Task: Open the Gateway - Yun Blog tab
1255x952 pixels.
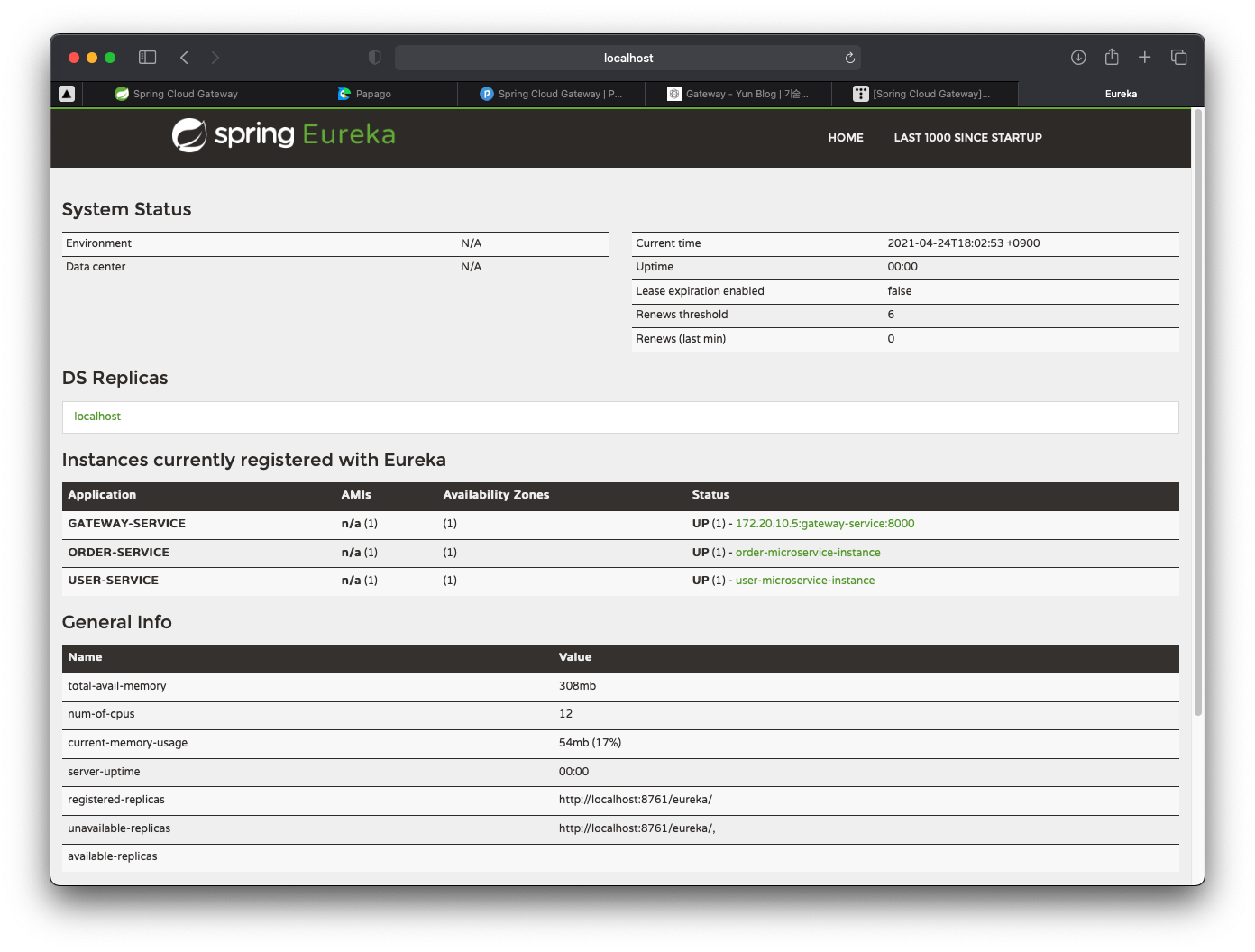Action: (738, 94)
